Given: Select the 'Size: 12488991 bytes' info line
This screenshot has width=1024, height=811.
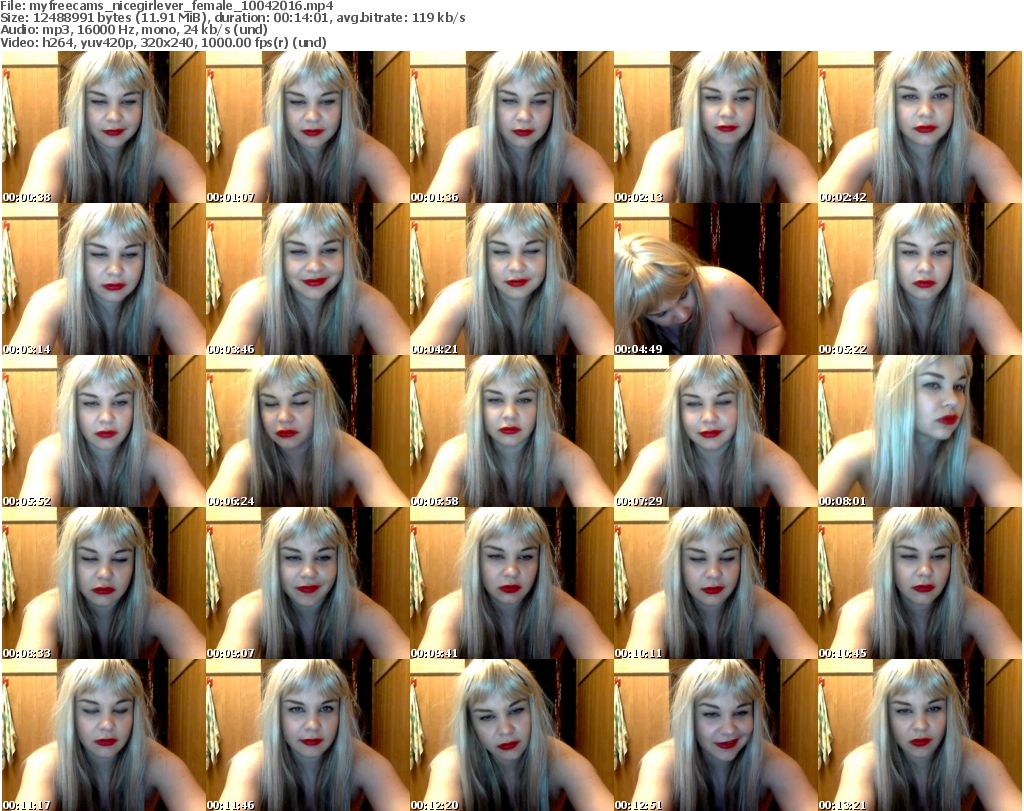Looking at the screenshot, I should pyautogui.click(x=232, y=18).
